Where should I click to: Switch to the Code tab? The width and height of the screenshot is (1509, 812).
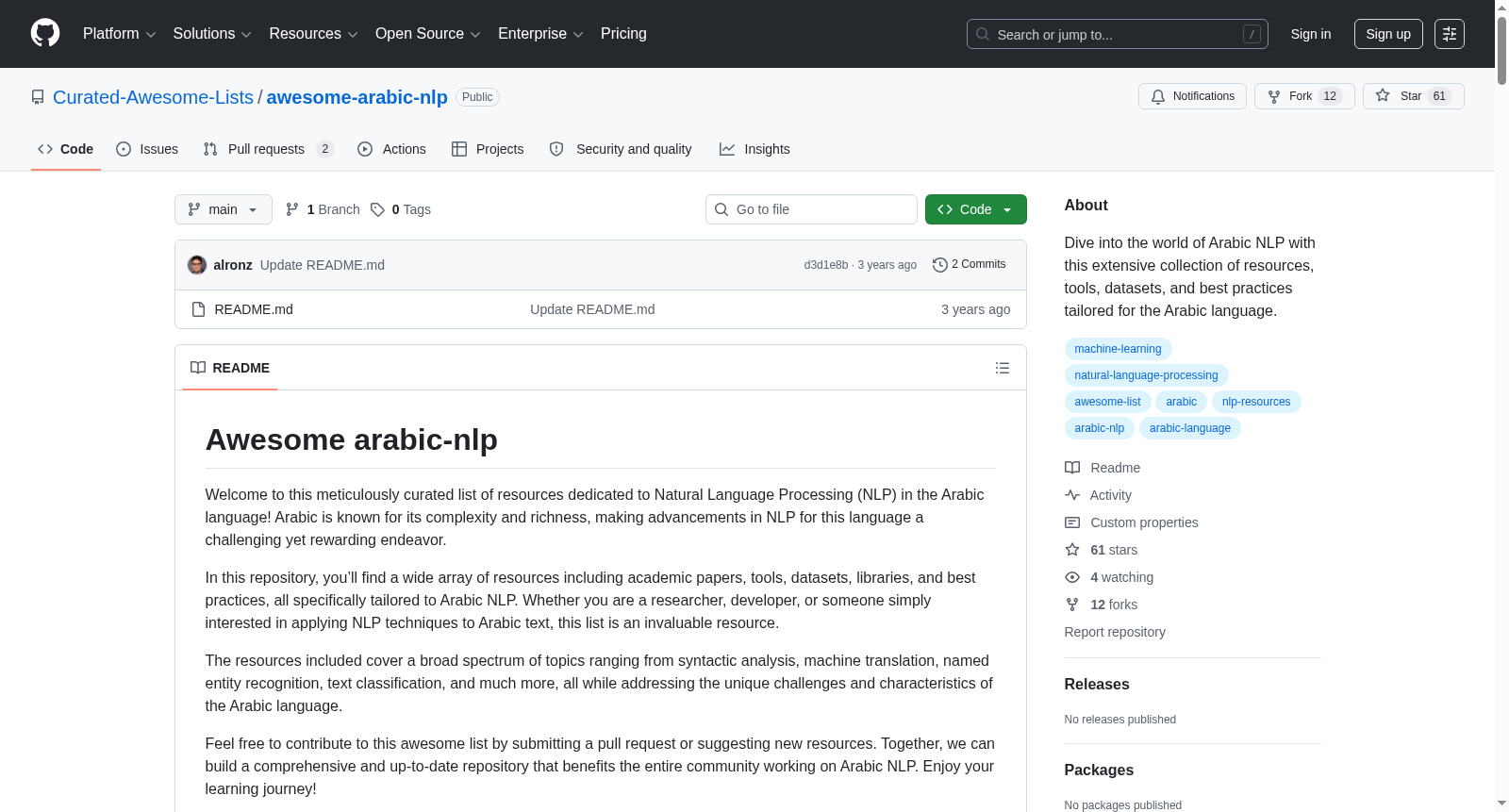click(x=66, y=149)
